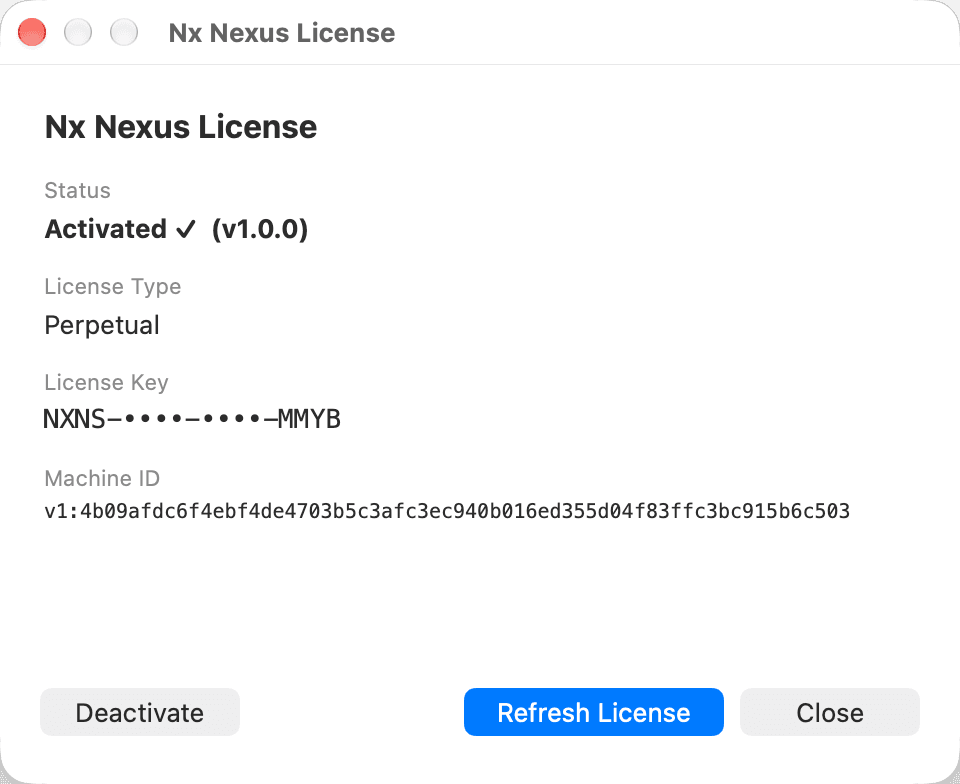Click the 'Machine ID' field label
The width and height of the screenshot is (960, 784).
(x=102, y=478)
